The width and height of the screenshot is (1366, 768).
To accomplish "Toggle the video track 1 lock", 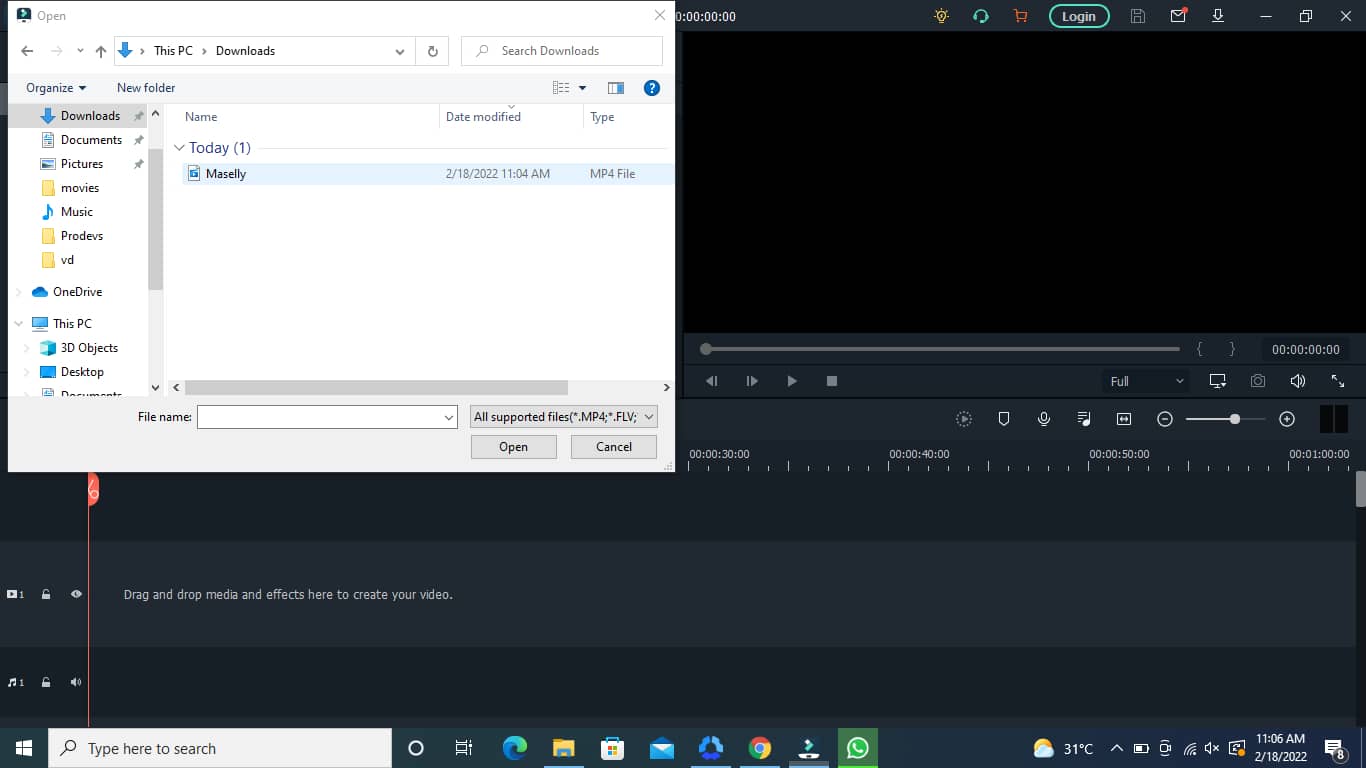I will click(46, 594).
